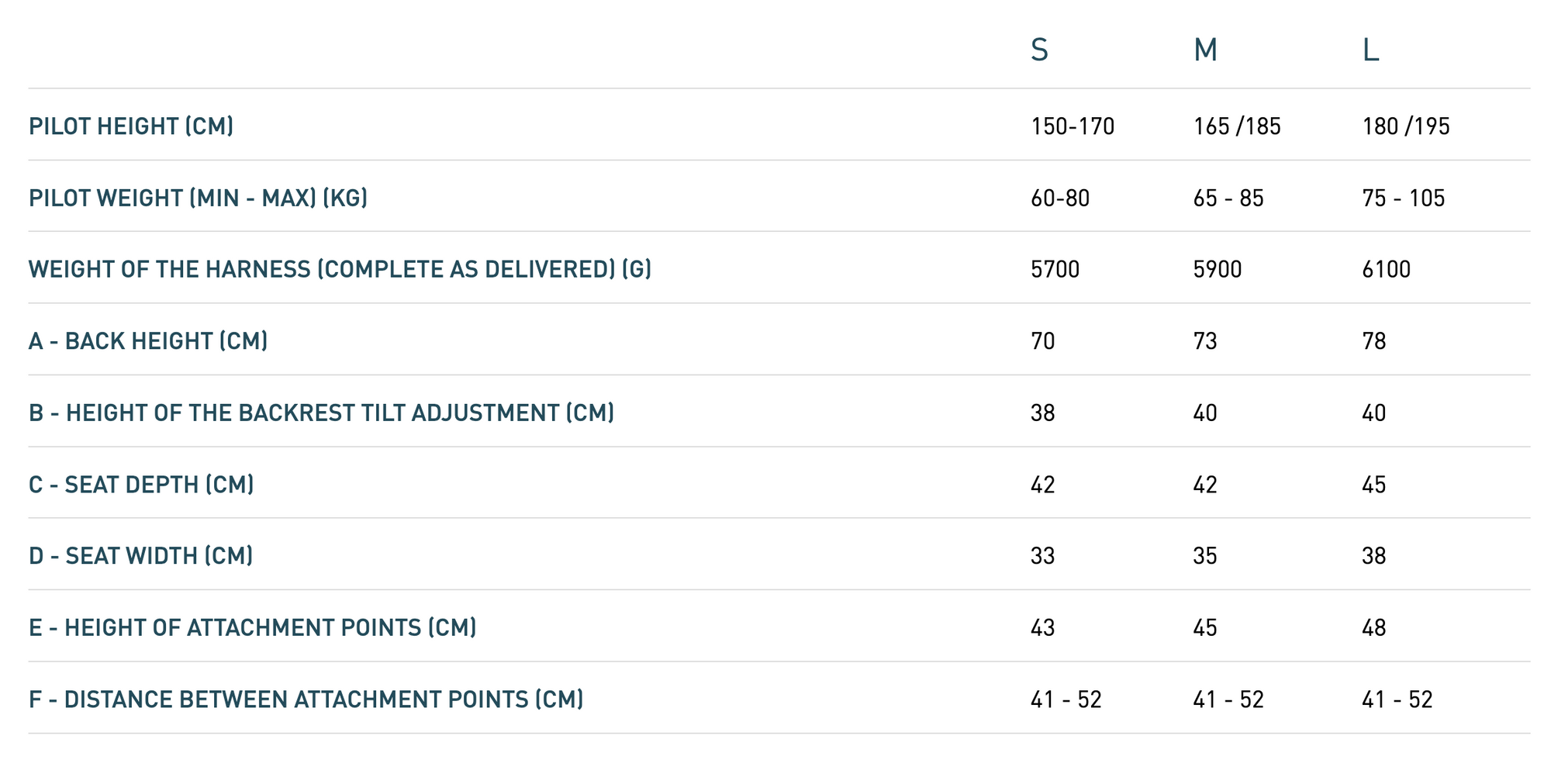Viewport: 1551px width, 784px height.
Task: Select the 180 /195 pilot height value
Action: (x=1406, y=126)
